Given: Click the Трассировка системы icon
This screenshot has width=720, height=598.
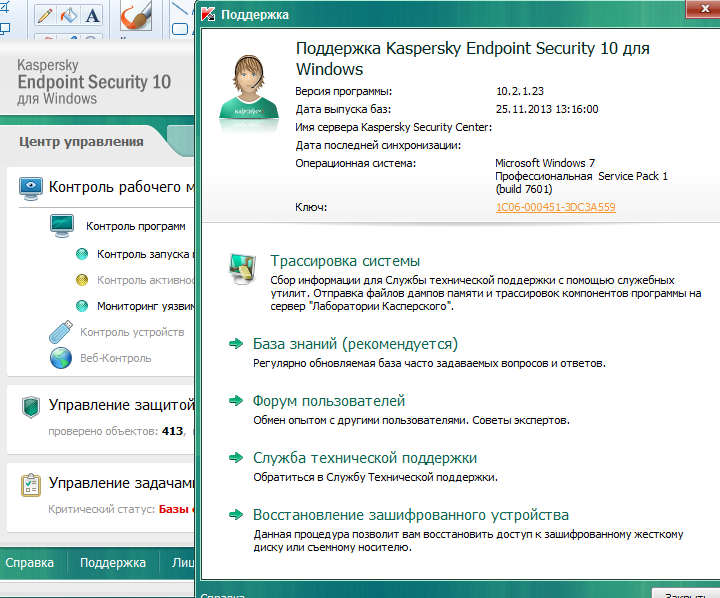Looking at the screenshot, I should [x=242, y=268].
